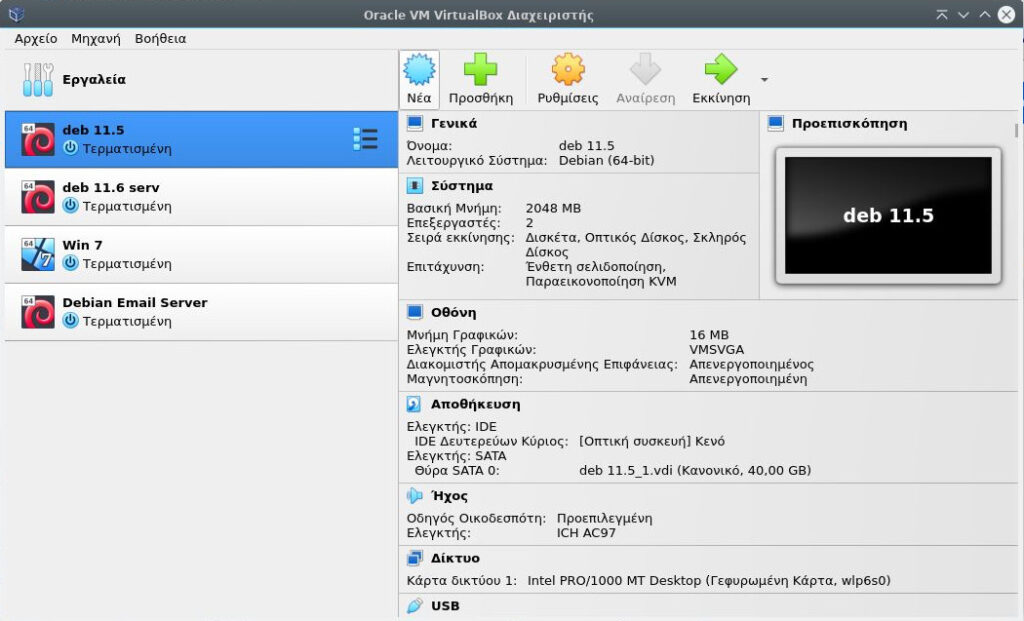This screenshot has height=621, width=1024.
Task: Click the deb 11.5 preview thumbnail
Action: [887, 216]
